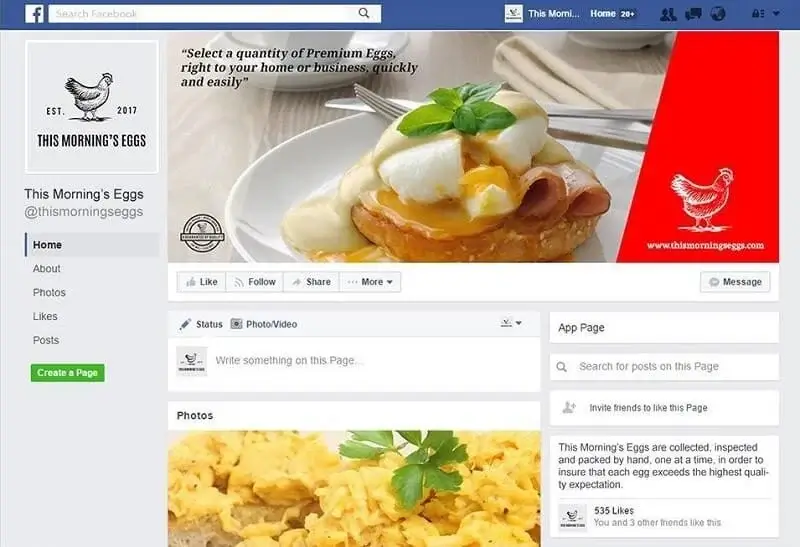Image resolution: width=800 pixels, height=547 pixels.
Task: Click the privacy shortcuts lock icon
Action: point(758,14)
